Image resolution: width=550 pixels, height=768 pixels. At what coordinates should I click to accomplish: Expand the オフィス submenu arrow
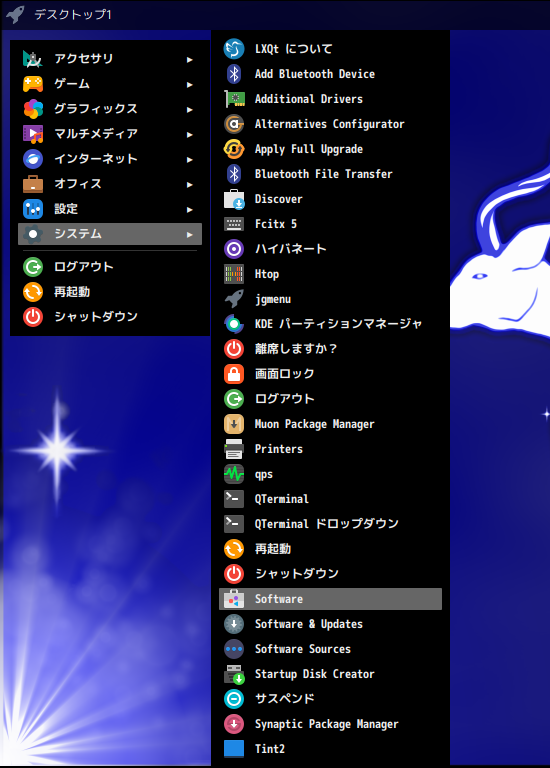(190, 184)
